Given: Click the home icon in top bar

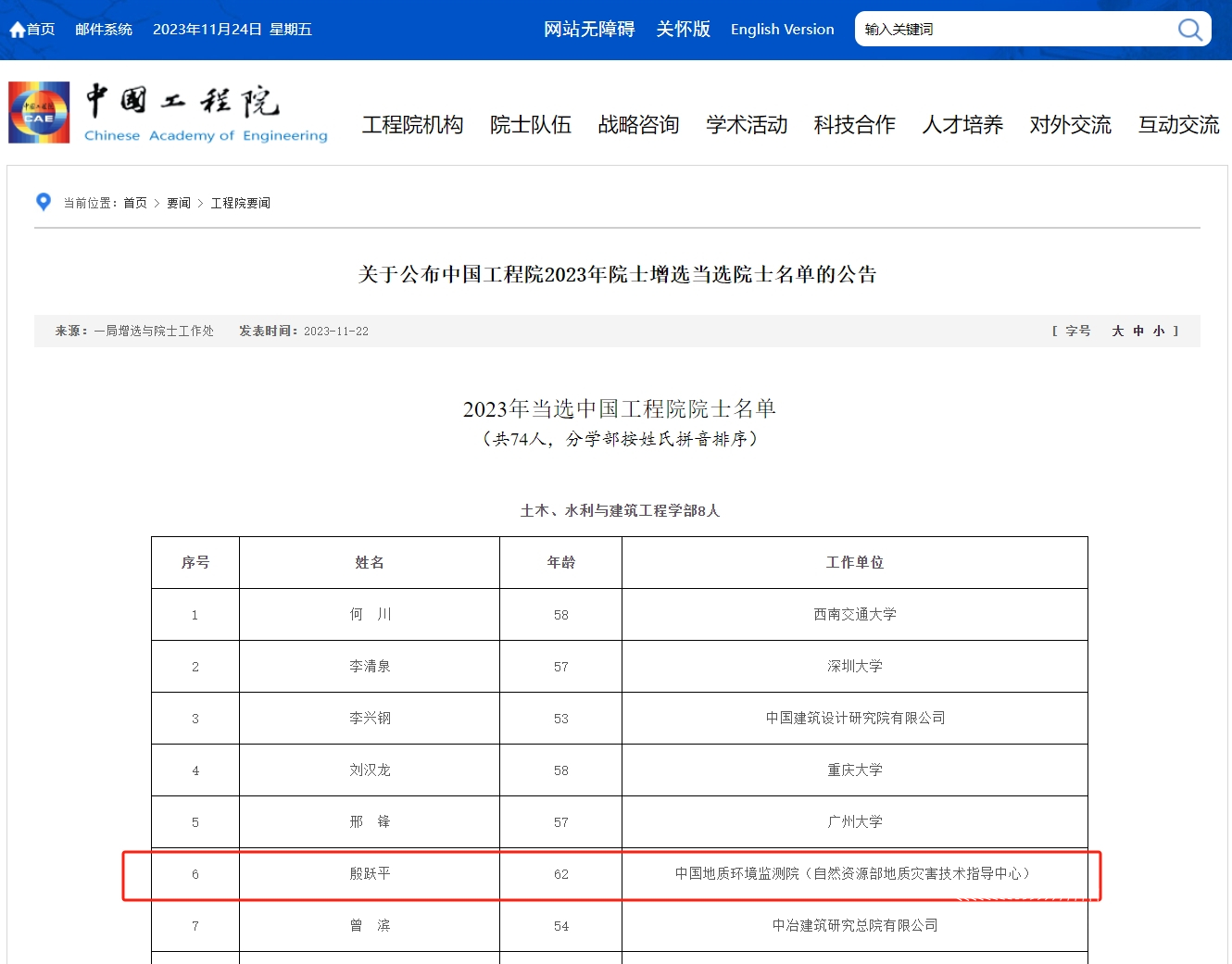Looking at the screenshot, I should [x=17, y=30].
